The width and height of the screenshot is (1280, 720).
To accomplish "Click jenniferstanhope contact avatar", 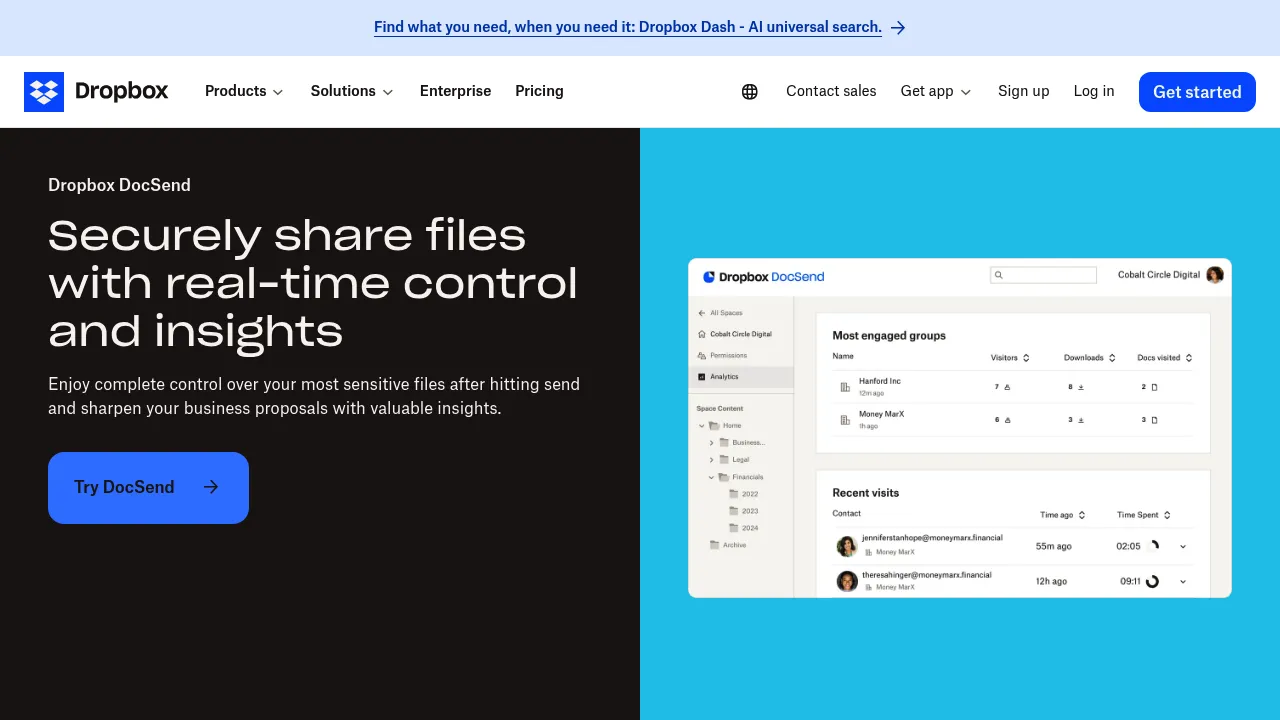I will point(847,546).
